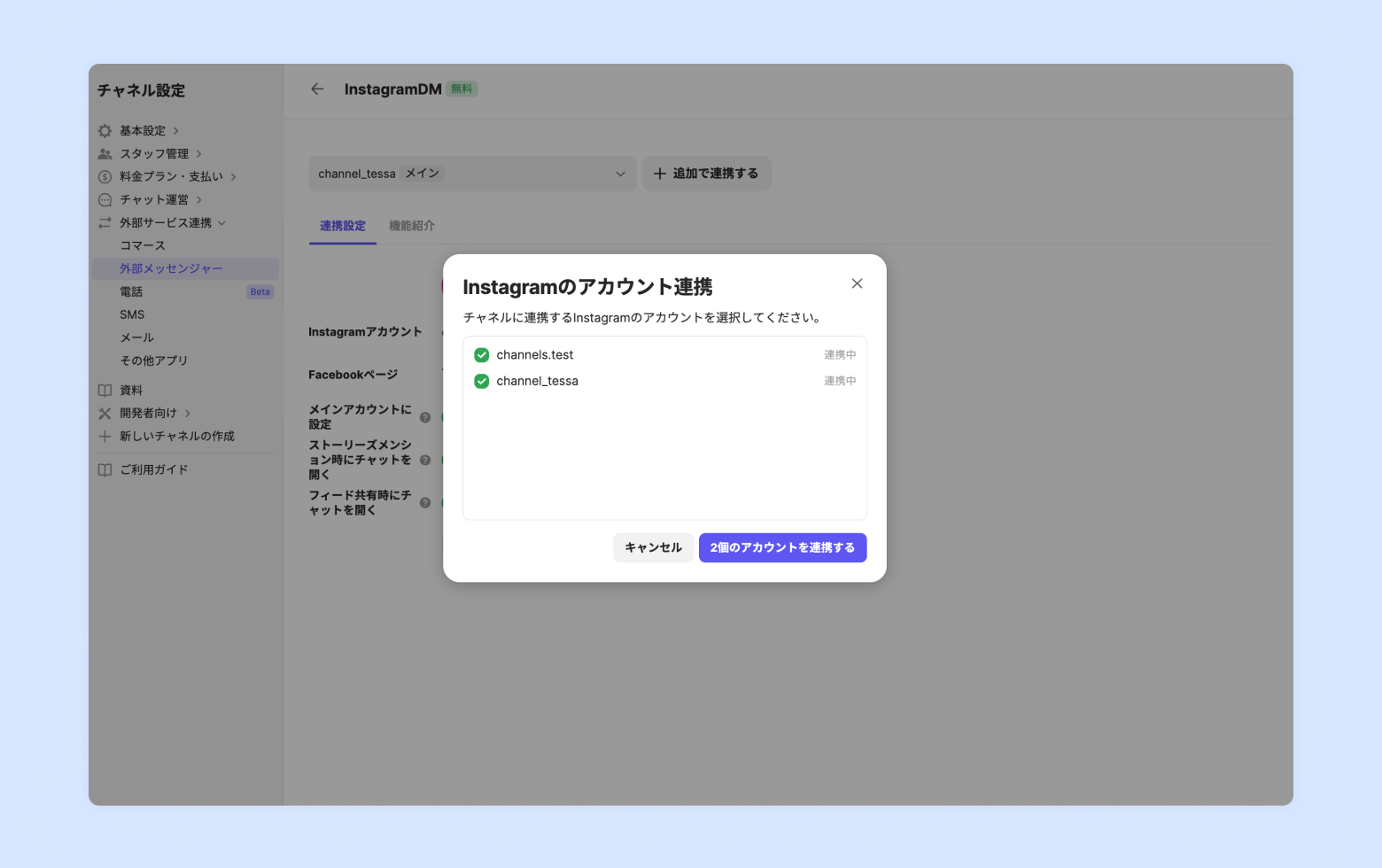Click the people icon beside スタッフ管理
The height and width of the screenshot is (868, 1382).
105,154
